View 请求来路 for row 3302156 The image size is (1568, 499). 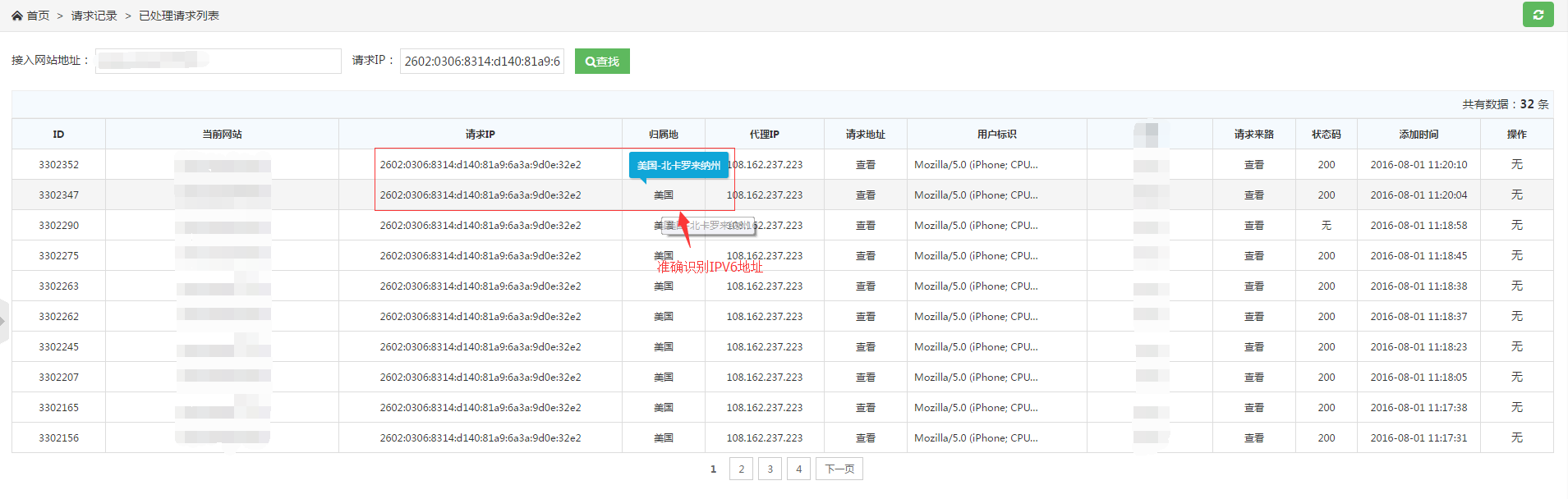[1253, 438]
